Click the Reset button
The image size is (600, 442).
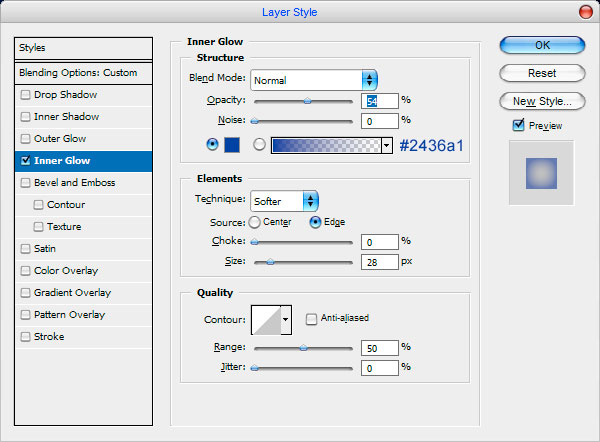(542, 73)
